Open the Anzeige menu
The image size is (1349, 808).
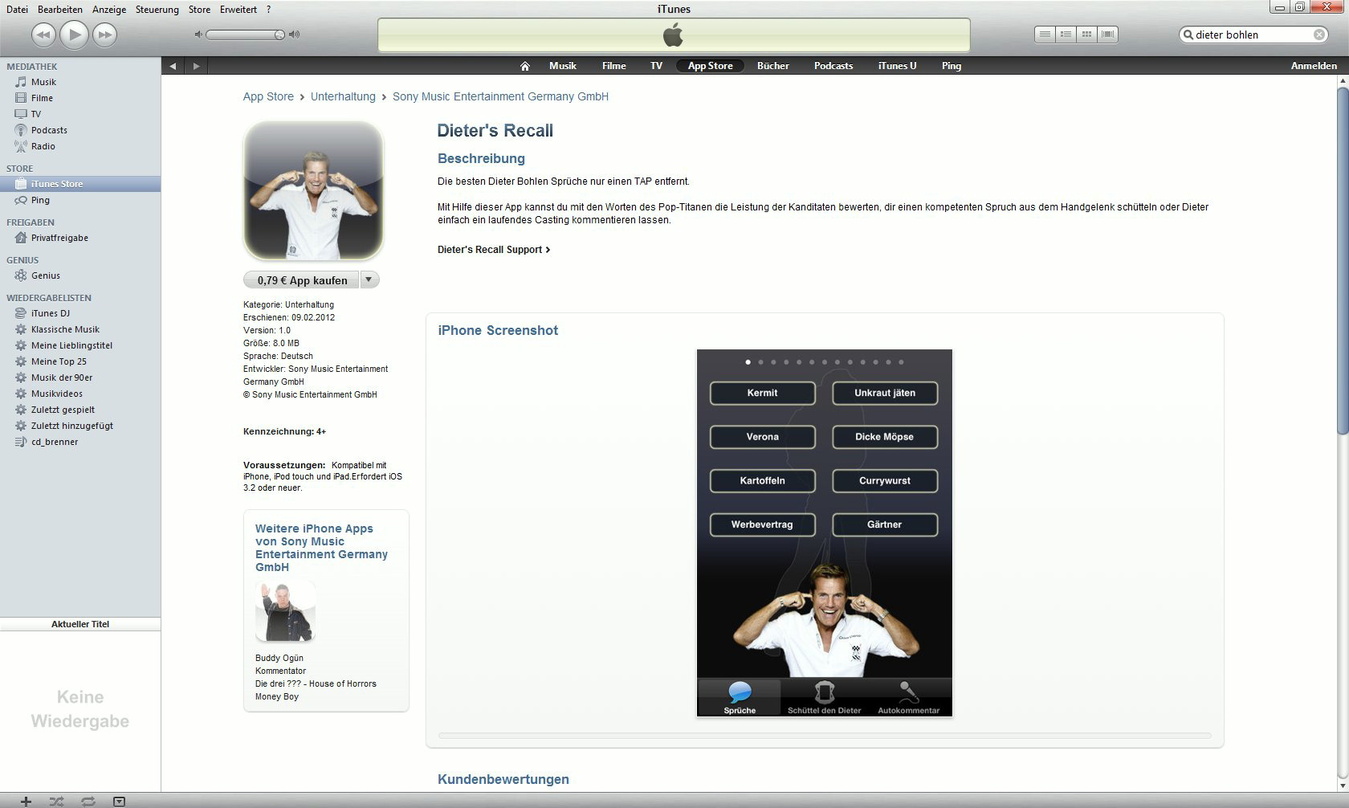[109, 9]
